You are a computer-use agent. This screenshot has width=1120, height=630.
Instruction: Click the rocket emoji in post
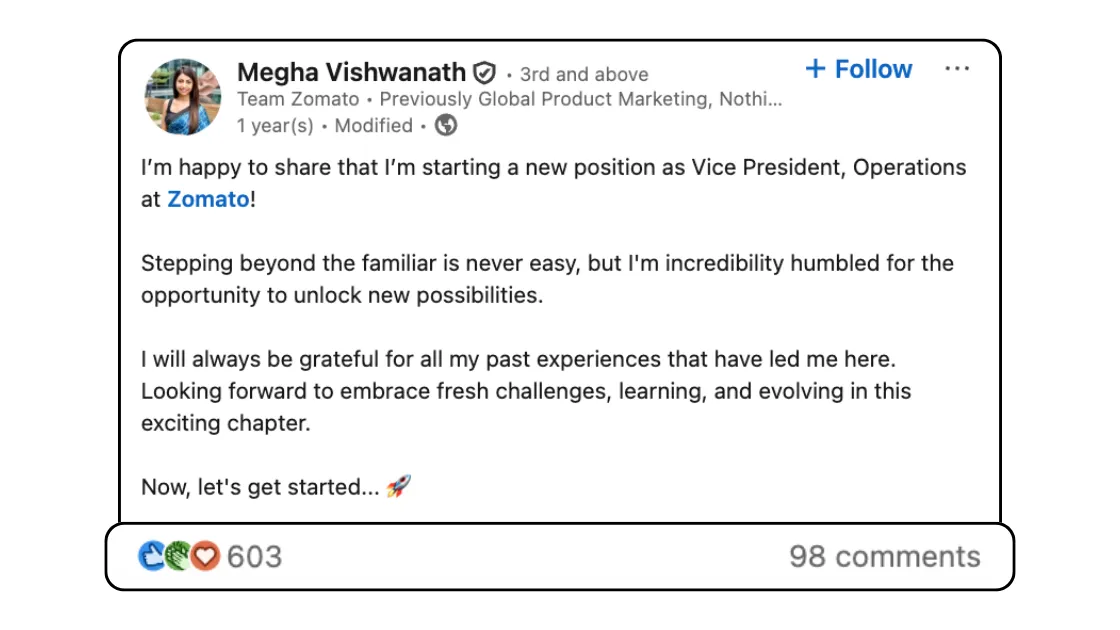point(399,486)
